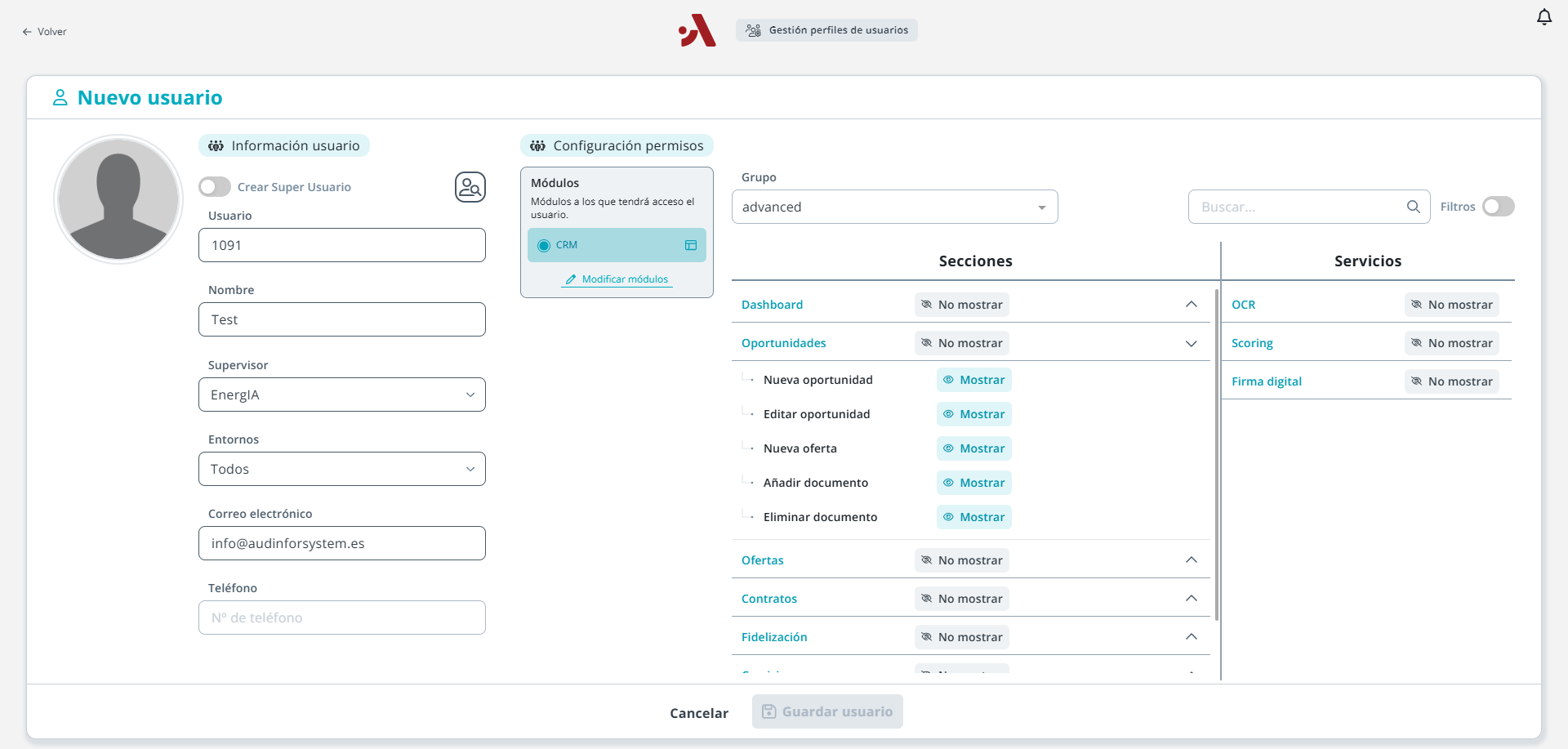Click the red company logo

point(697,31)
